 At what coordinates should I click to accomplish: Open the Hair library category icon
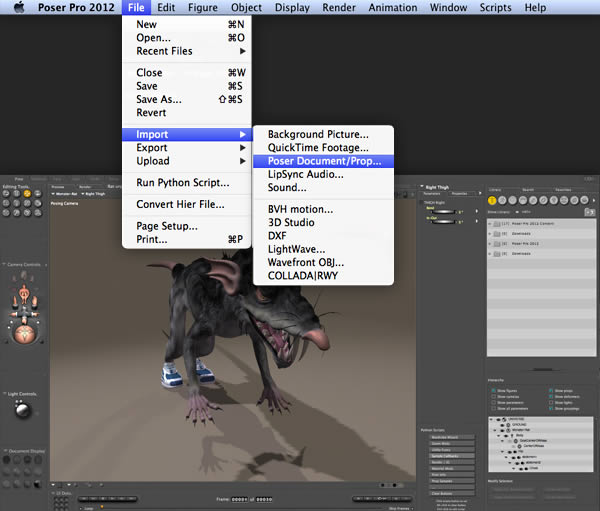pyautogui.click(x=523, y=200)
